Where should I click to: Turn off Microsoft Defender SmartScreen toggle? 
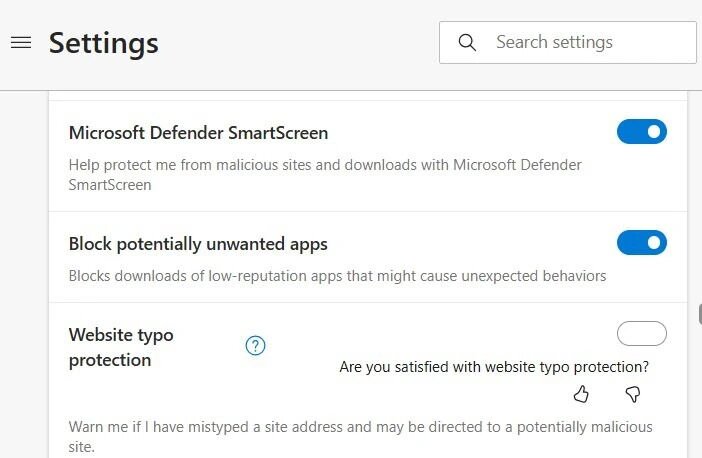(x=641, y=132)
